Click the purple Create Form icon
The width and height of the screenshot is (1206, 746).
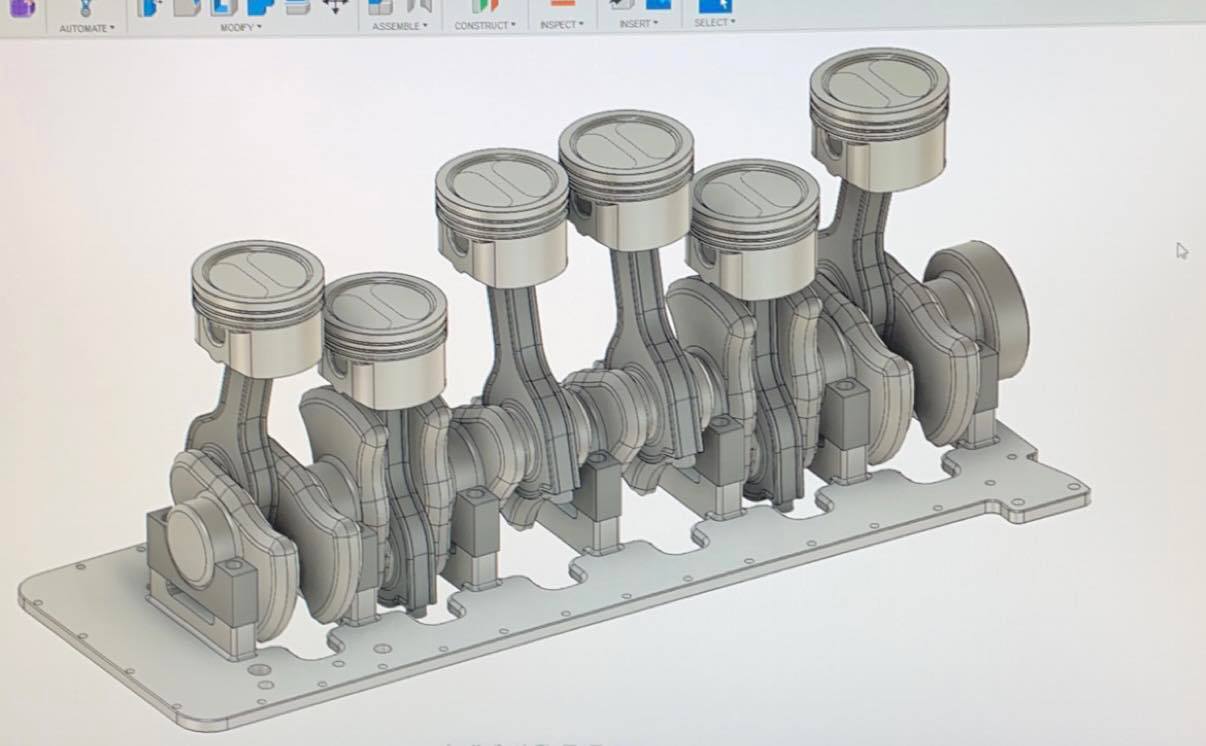point(22,7)
